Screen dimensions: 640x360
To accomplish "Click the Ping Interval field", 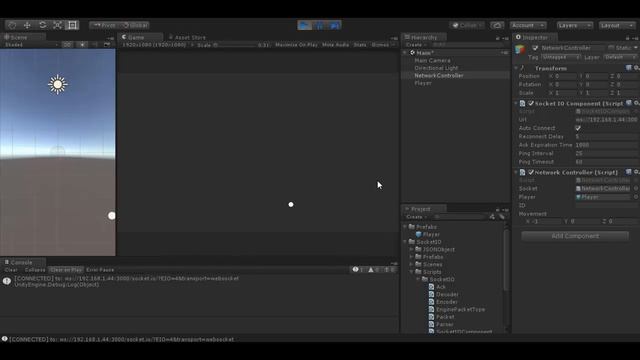I will coord(606,153).
